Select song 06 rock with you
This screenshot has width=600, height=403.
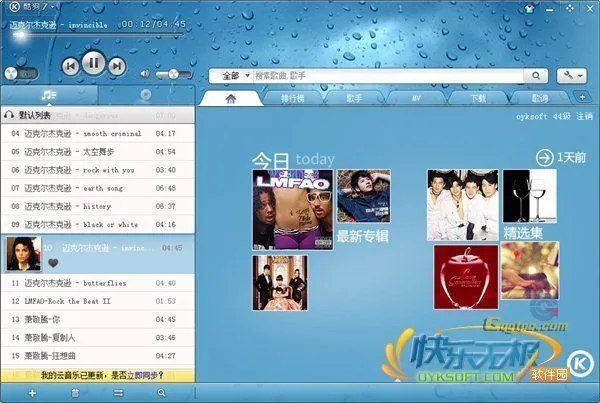coord(98,170)
